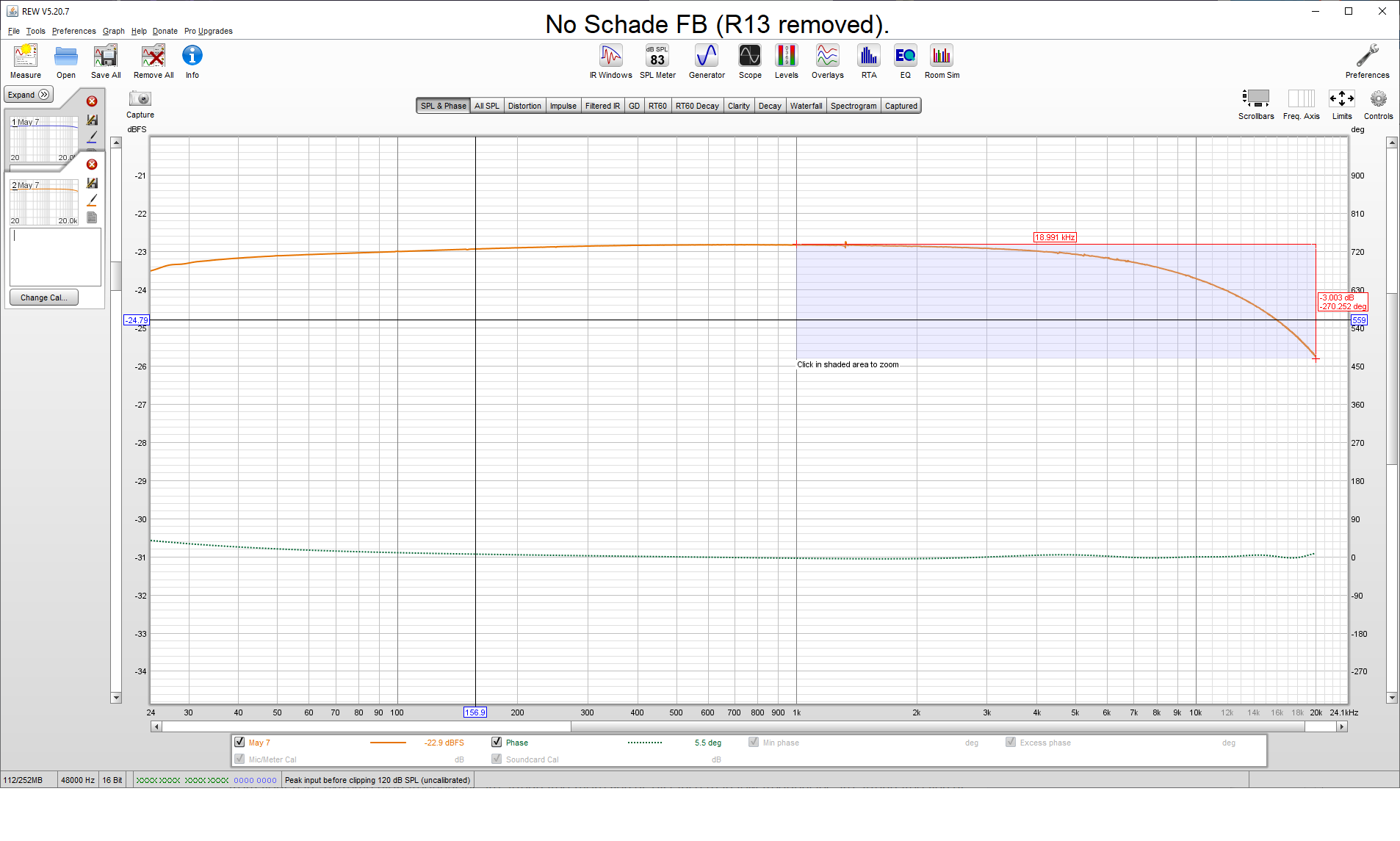This screenshot has height=841, width=1400.
Task: Switch to the Decay tab
Action: [x=770, y=106]
